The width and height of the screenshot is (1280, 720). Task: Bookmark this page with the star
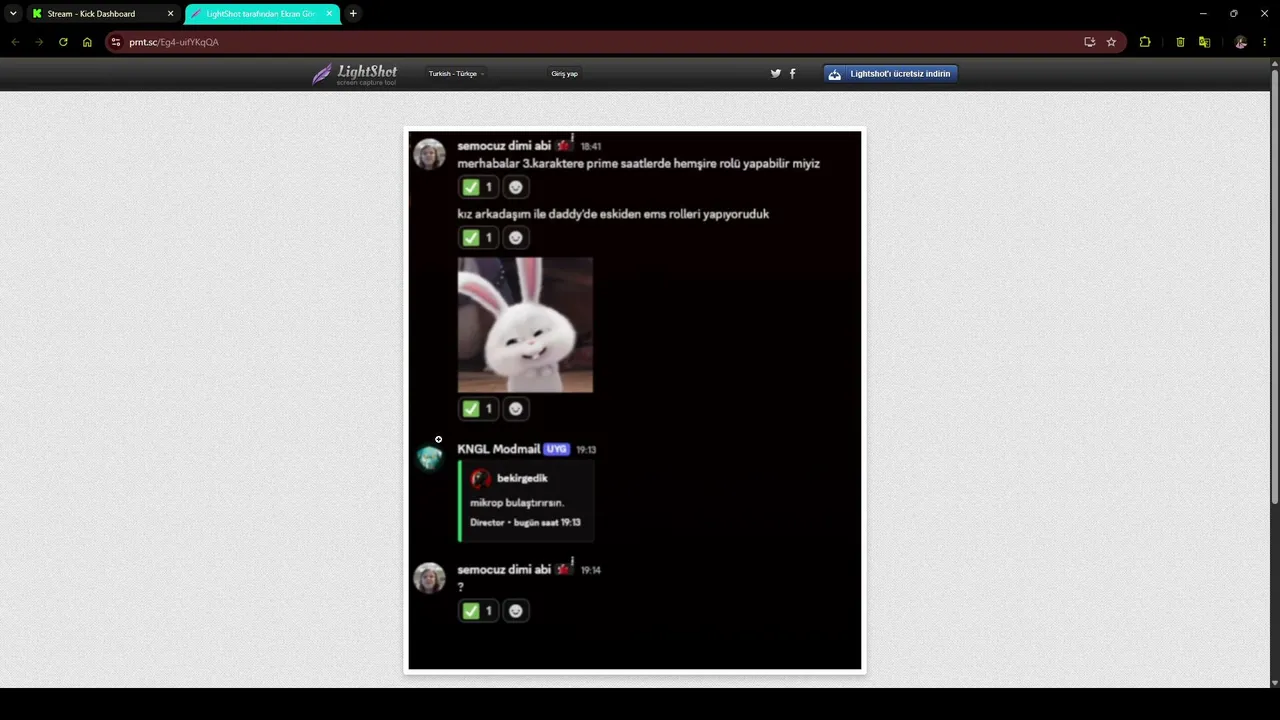pos(1111,42)
